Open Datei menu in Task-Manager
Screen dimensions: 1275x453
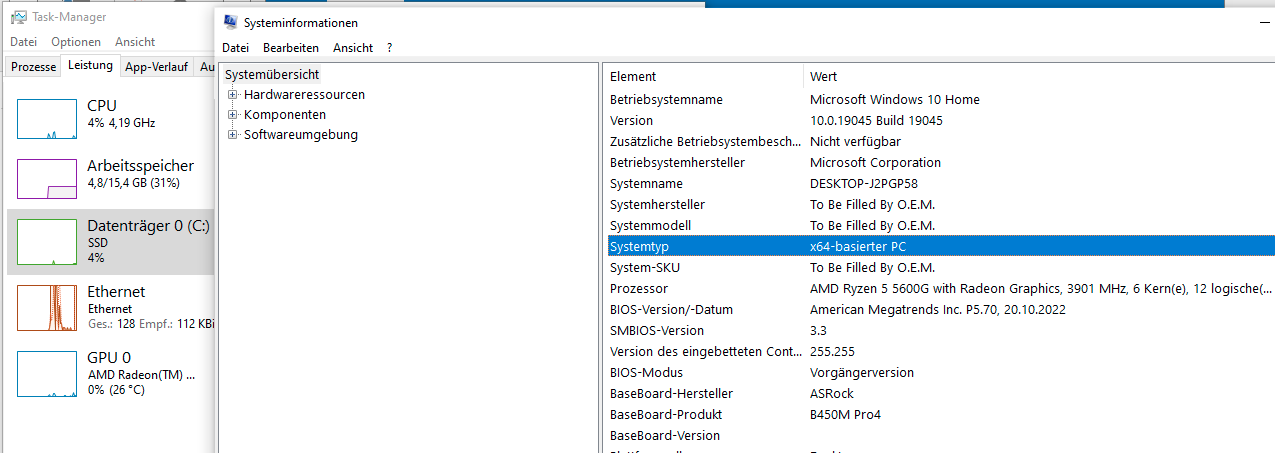click(x=23, y=42)
